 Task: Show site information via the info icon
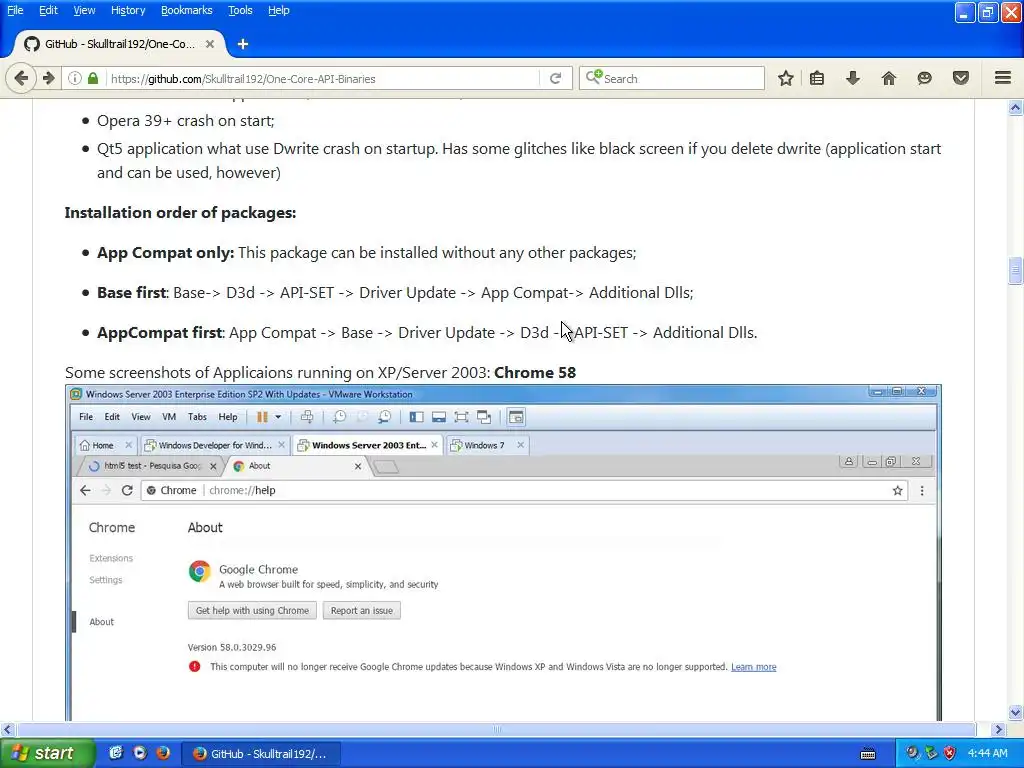(75, 78)
